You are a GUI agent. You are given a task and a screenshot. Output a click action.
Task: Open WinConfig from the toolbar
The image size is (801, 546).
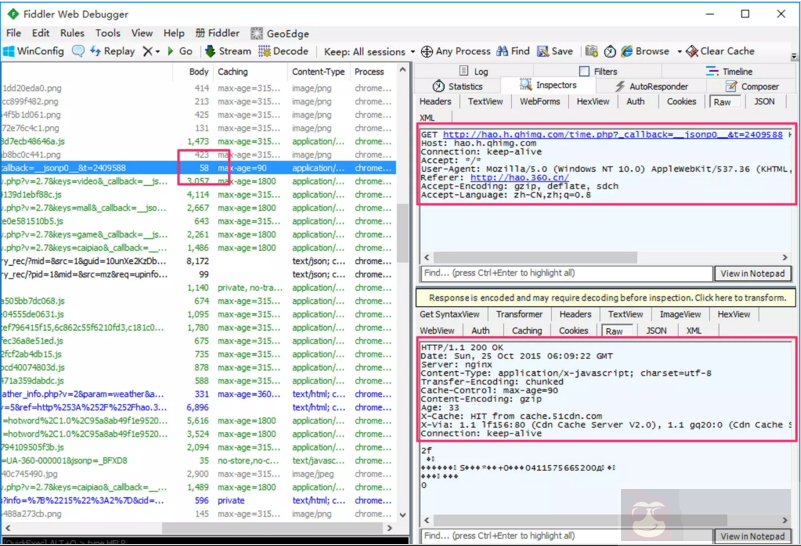click(x=34, y=51)
